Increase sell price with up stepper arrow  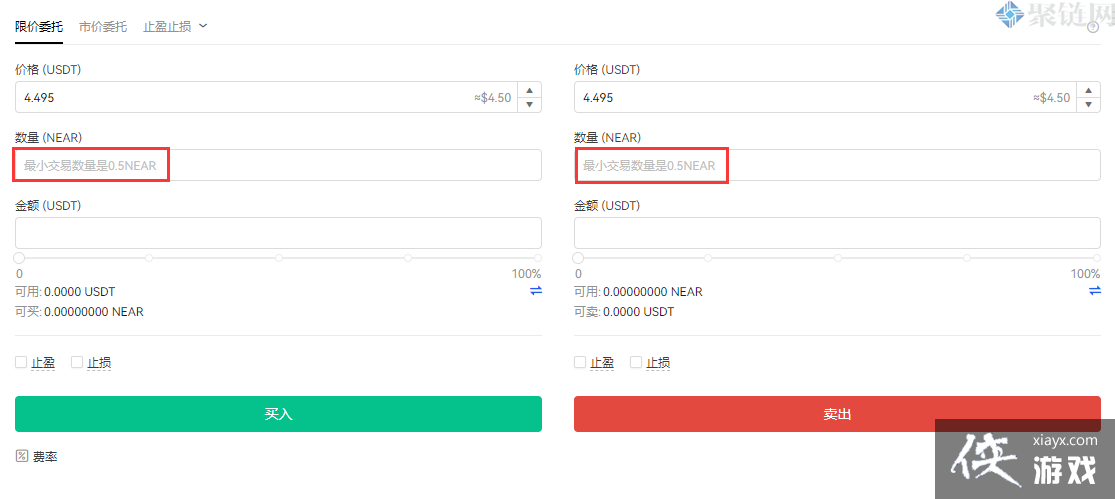point(1088,91)
